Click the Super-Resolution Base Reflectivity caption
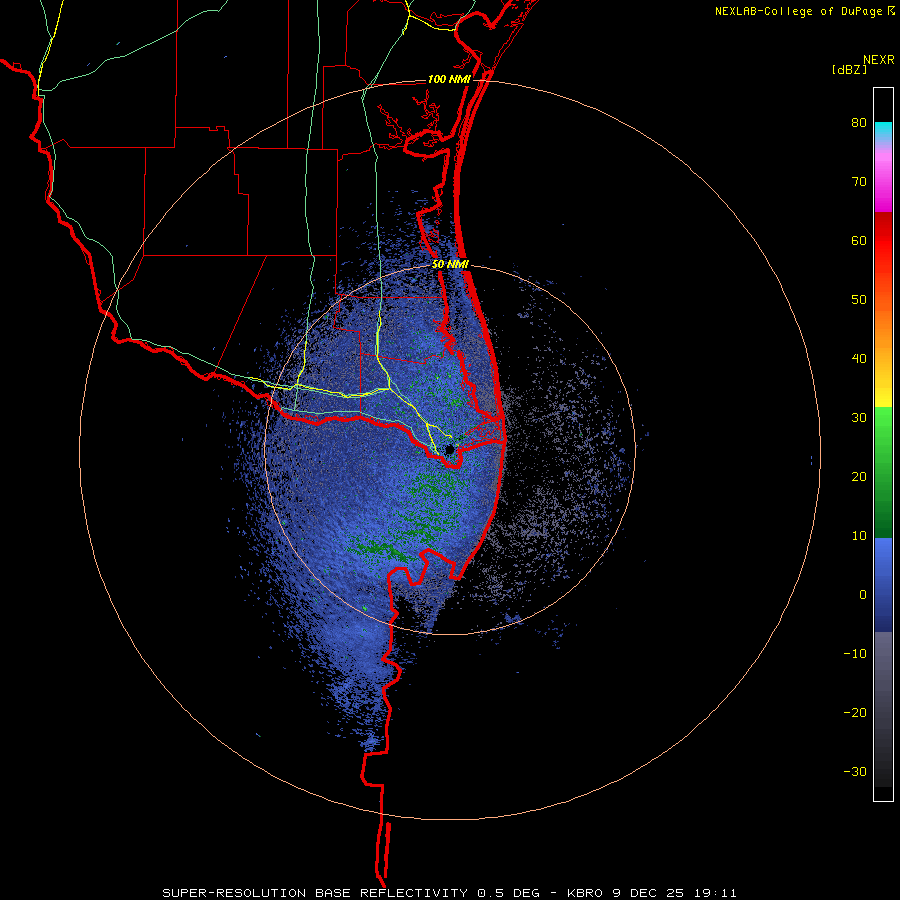Viewport: 900px width, 900px height. click(x=449, y=893)
